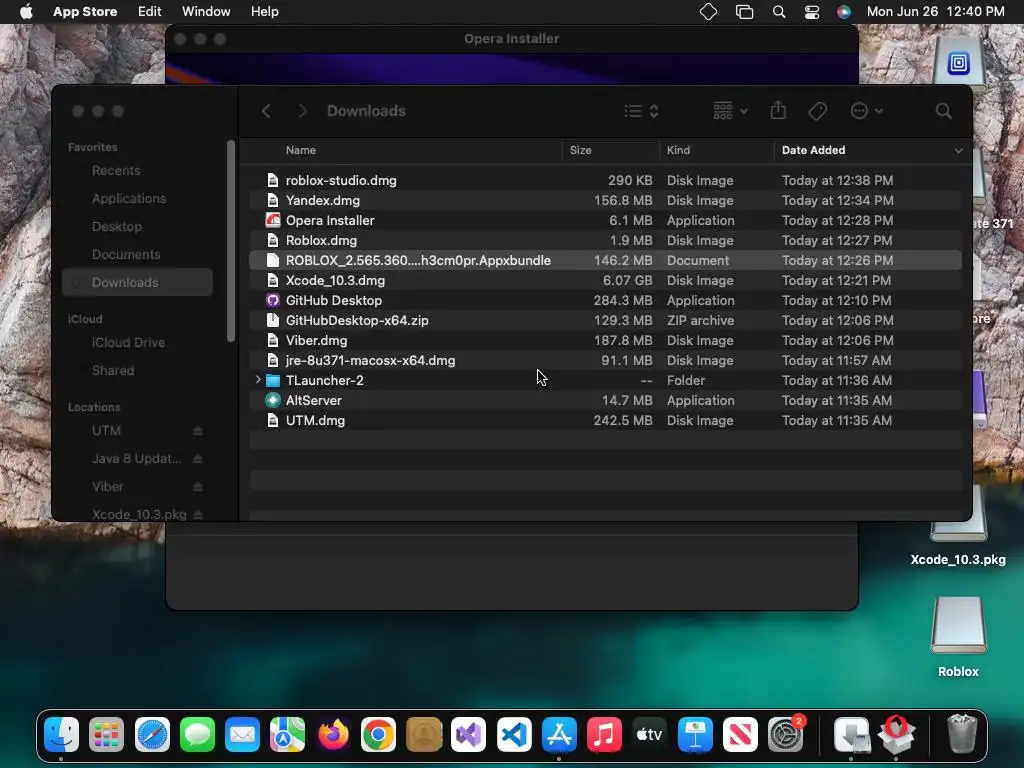The width and height of the screenshot is (1024, 768).
Task: Open Control Center in menu bar
Action: (x=812, y=12)
